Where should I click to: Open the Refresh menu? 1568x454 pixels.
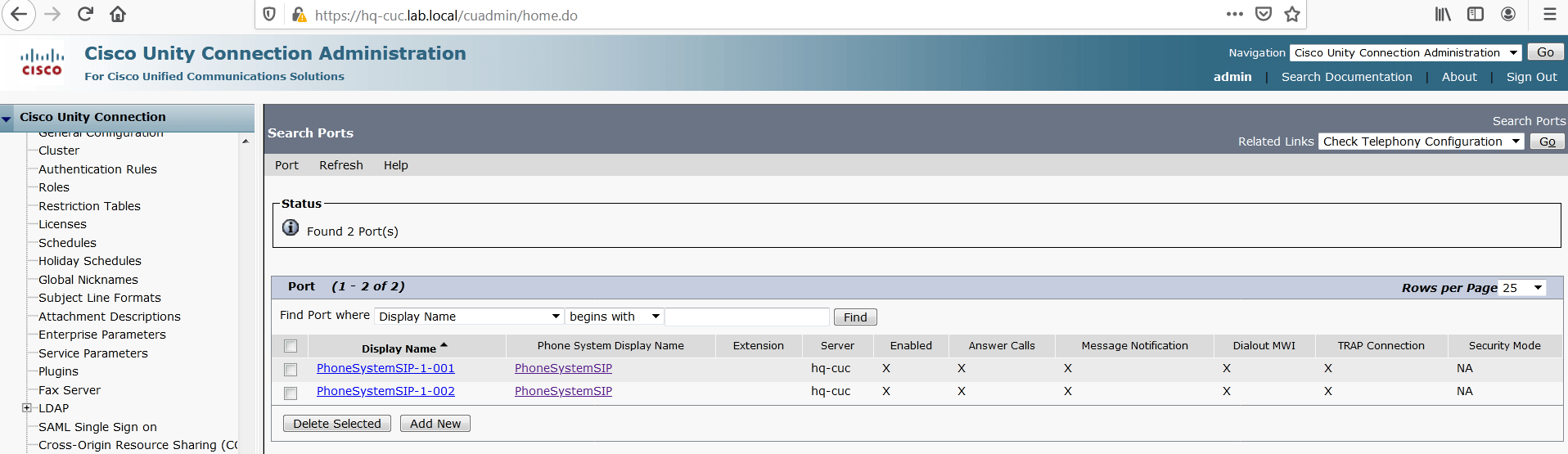coord(341,165)
